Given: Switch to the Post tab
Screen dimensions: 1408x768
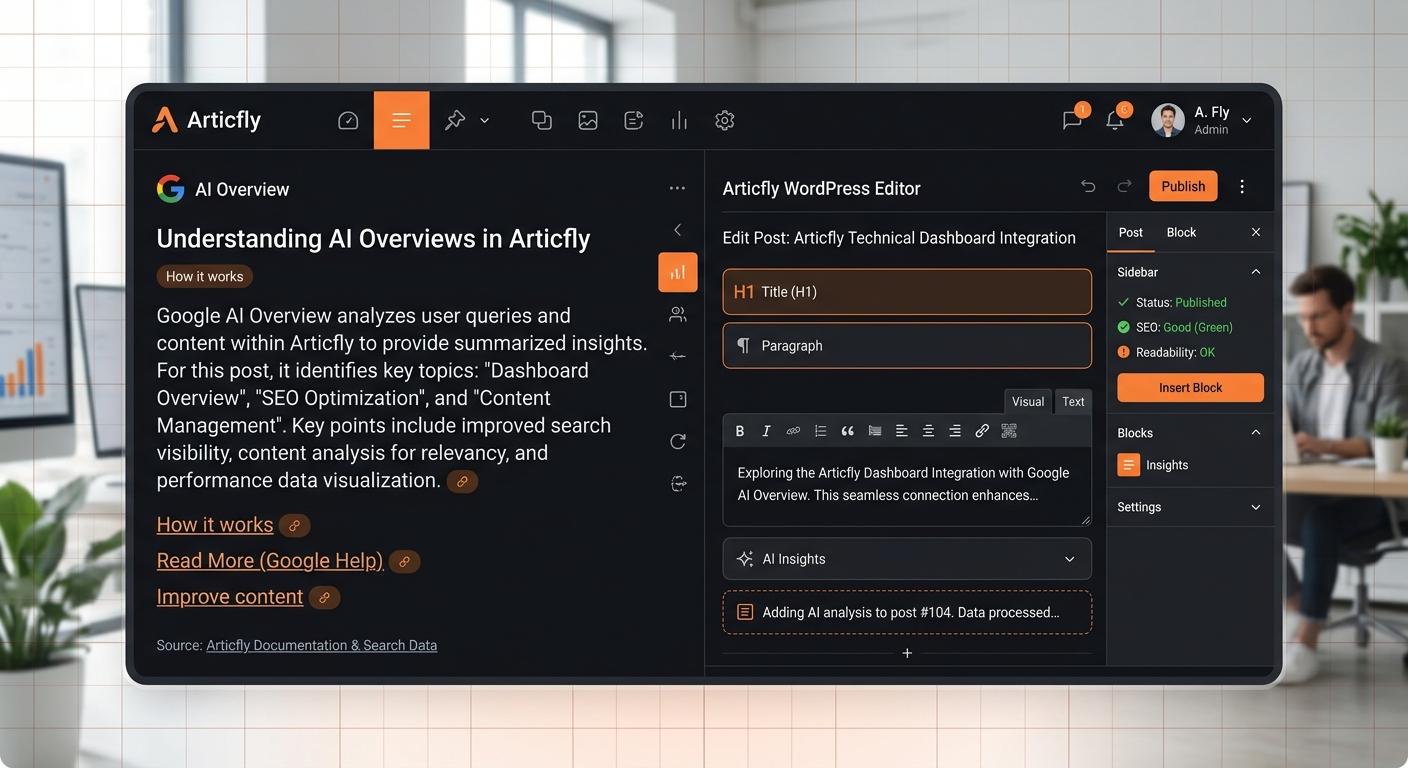Looking at the screenshot, I should [1130, 232].
